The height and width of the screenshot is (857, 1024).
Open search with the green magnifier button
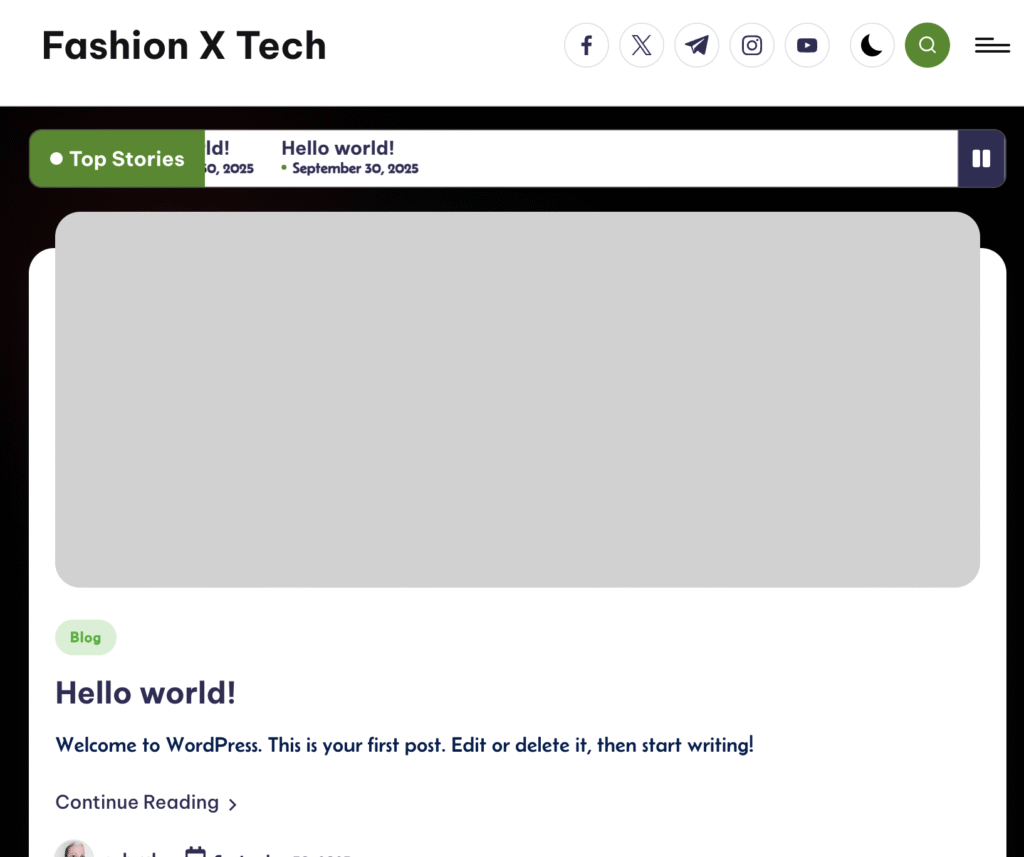click(x=927, y=45)
